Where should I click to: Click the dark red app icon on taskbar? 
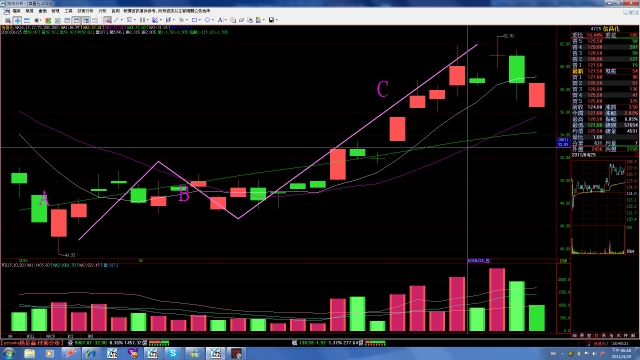point(236,353)
